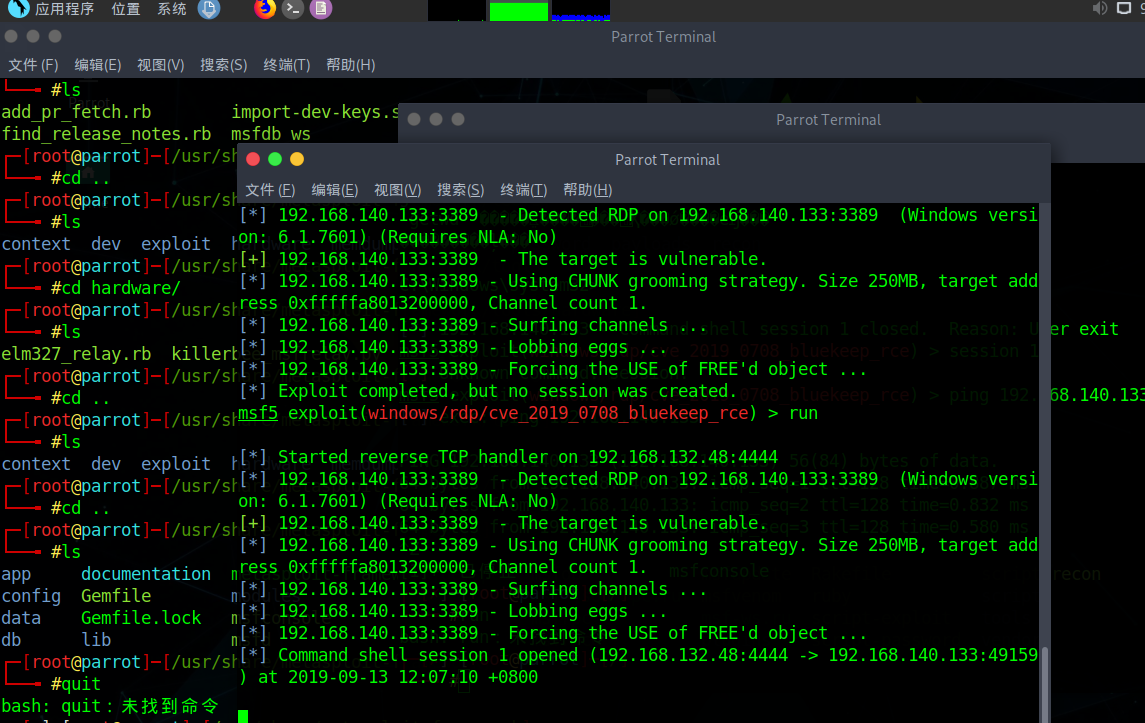
Task: Click the Parrot logo in the top panel
Action: pos(18,9)
